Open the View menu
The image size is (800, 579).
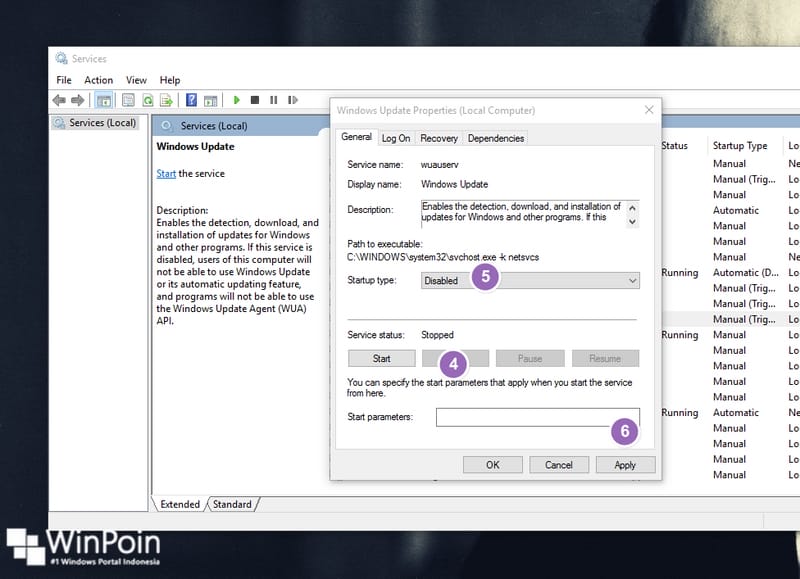[136, 80]
